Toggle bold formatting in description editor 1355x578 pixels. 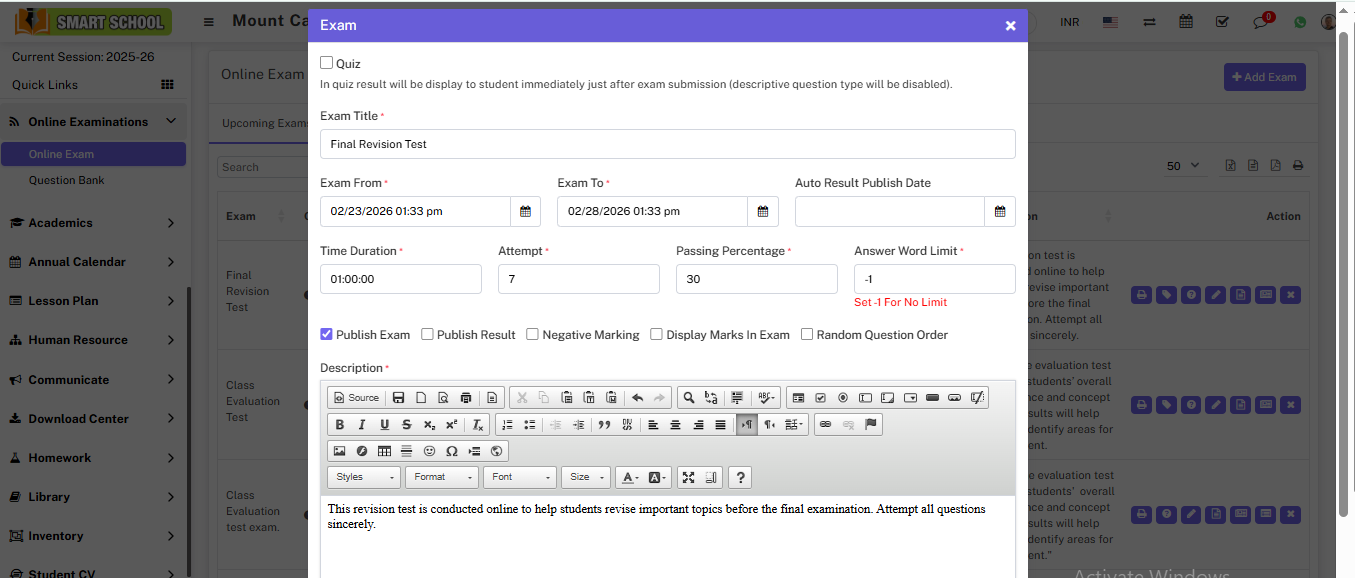(x=339, y=425)
